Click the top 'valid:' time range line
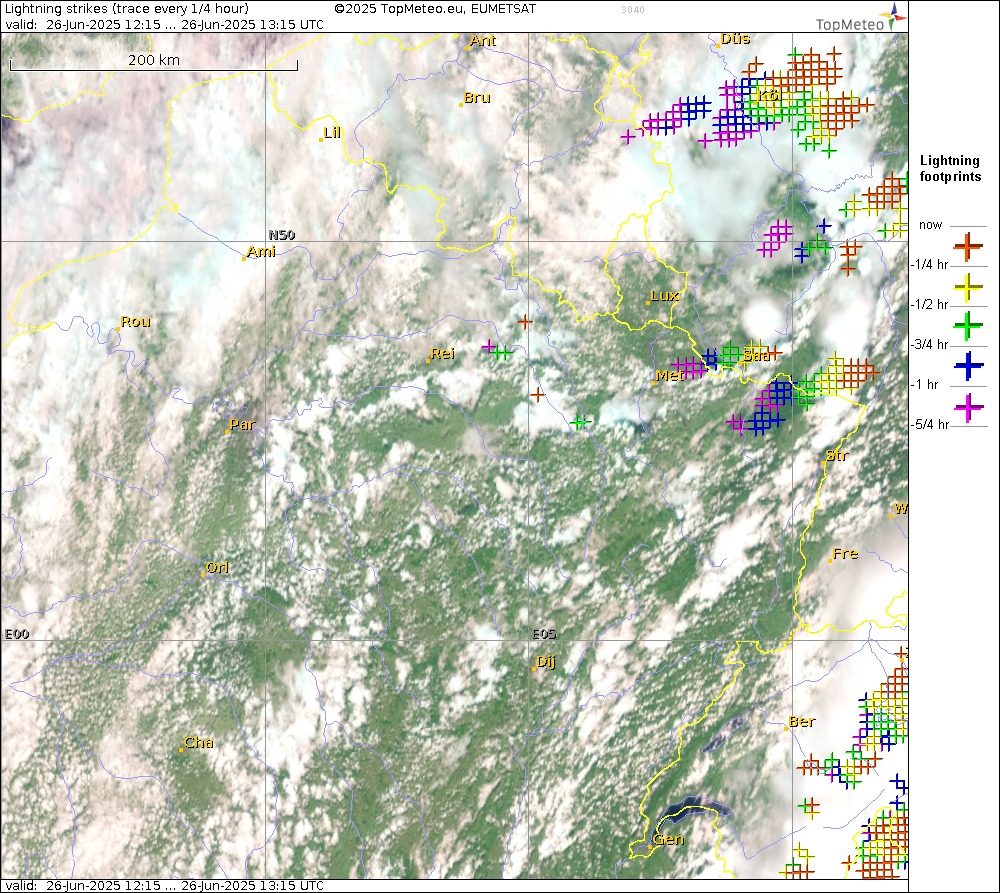This screenshot has height=893, width=1000. [164, 25]
